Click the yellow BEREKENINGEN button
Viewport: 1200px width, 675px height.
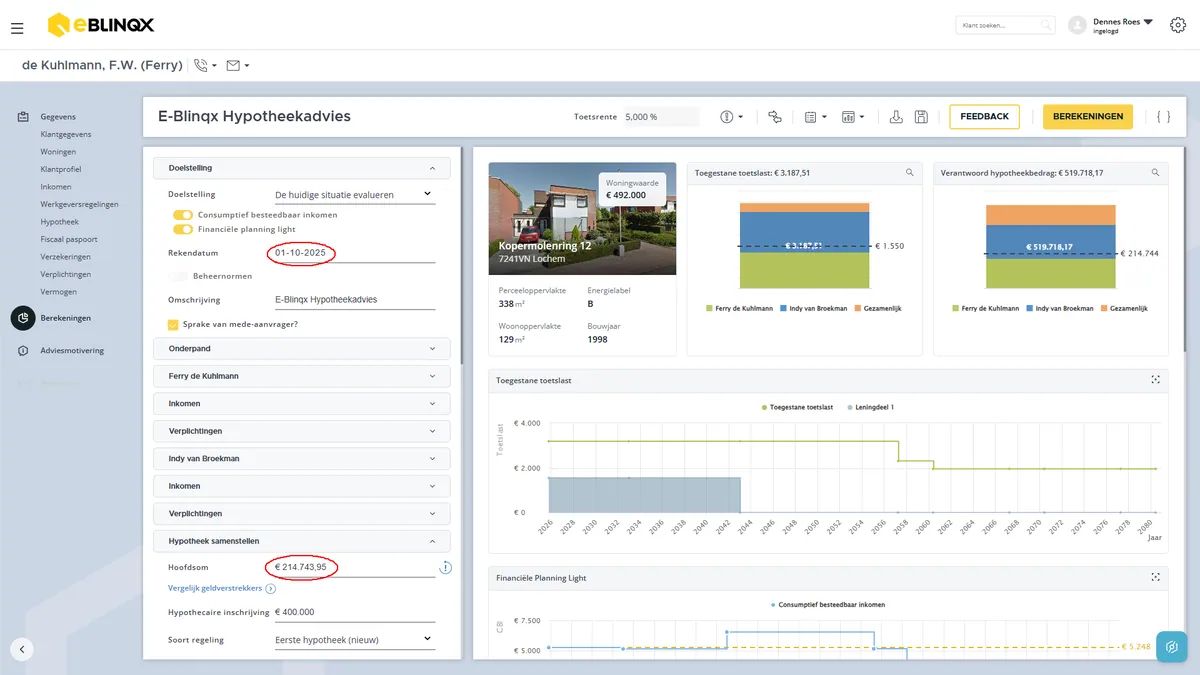(1088, 117)
